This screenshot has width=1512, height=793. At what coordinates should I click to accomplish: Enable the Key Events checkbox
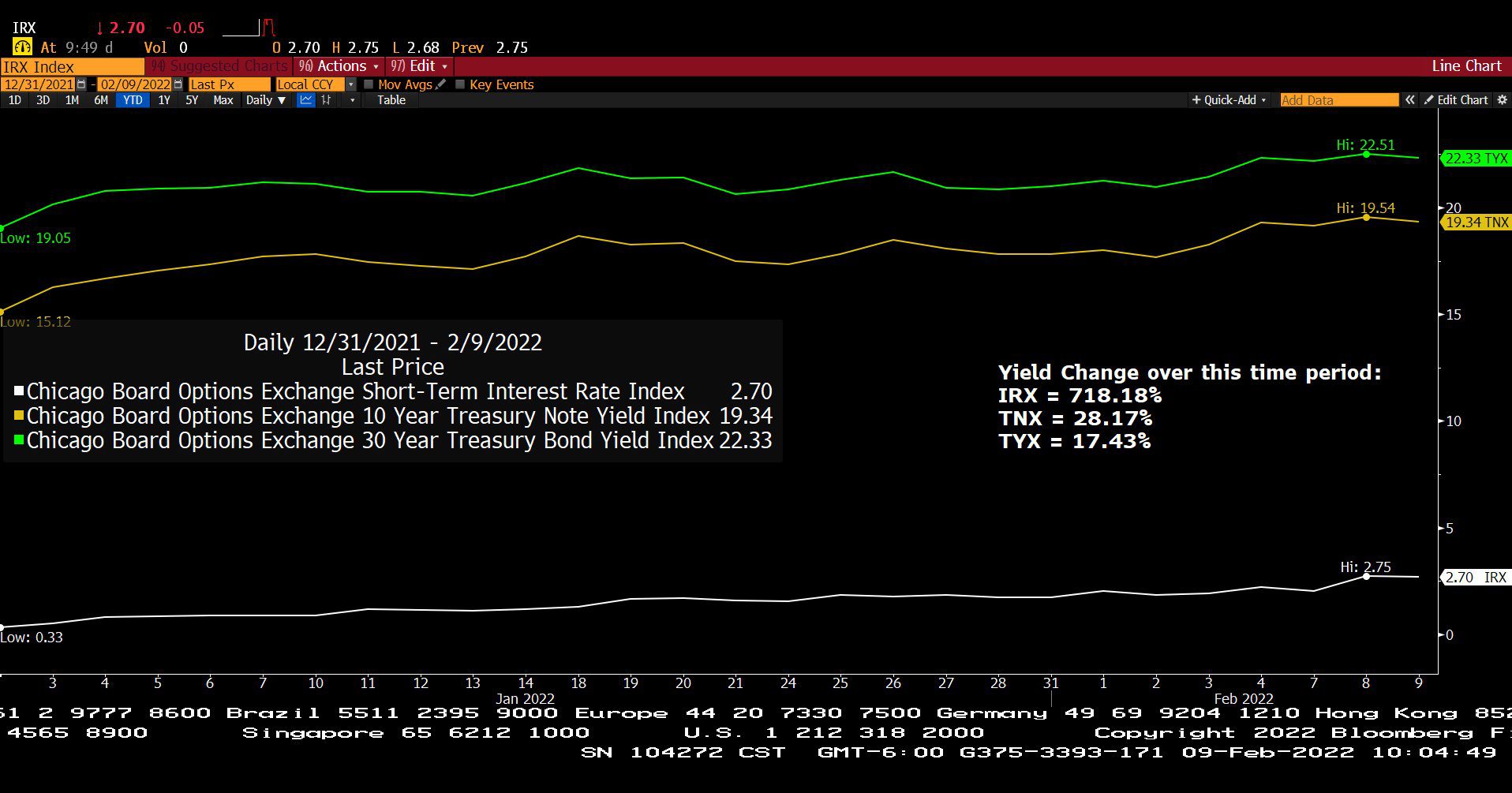[460, 84]
